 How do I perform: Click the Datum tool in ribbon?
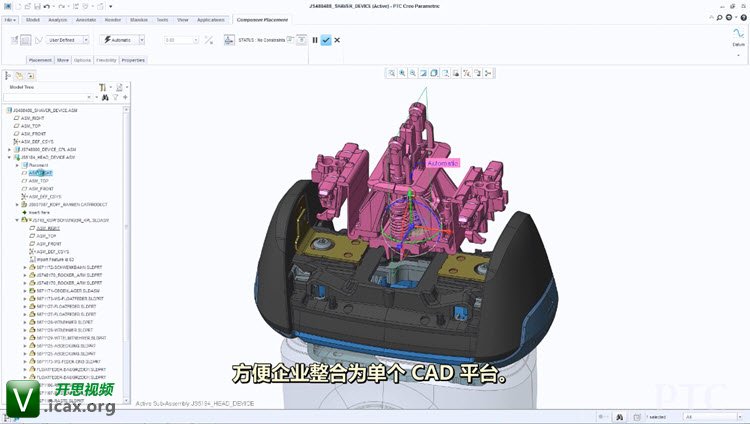tap(738, 36)
